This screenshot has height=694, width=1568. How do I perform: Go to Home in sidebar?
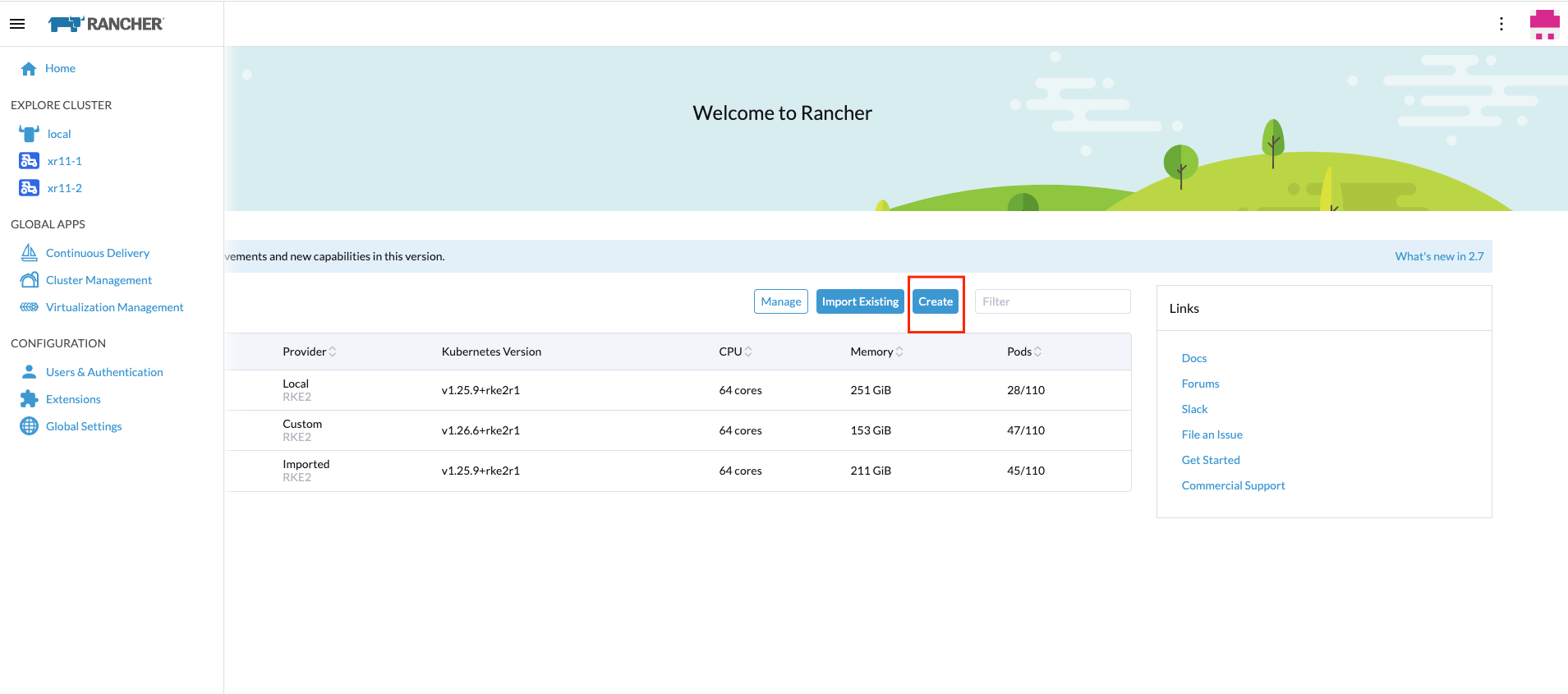[x=60, y=68]
